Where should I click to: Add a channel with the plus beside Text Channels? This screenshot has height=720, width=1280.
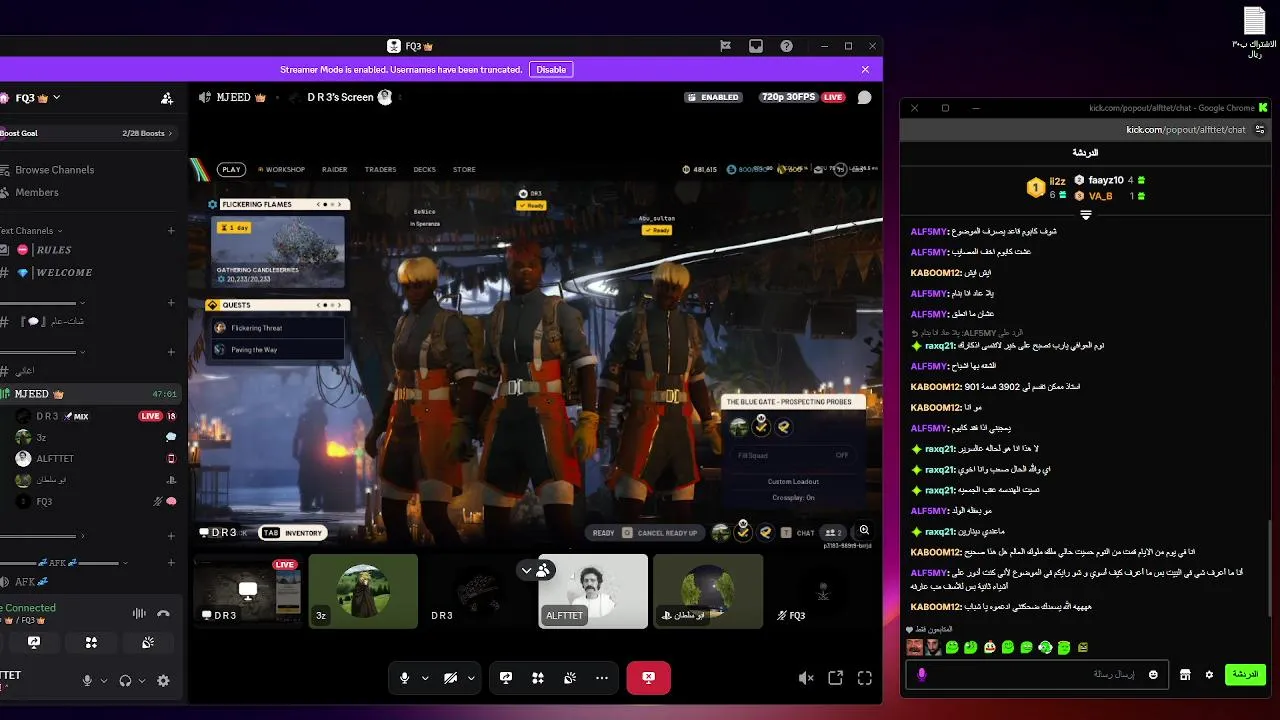pos(171,231)
